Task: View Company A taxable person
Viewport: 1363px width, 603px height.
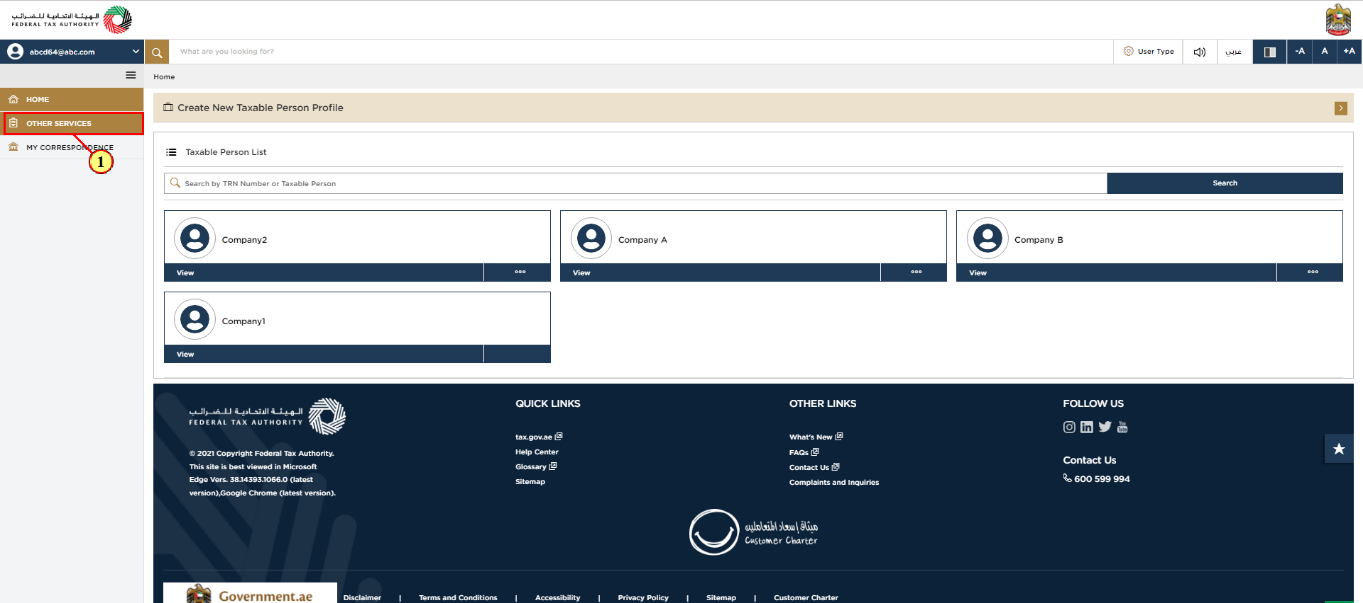Action: (720, 272)
